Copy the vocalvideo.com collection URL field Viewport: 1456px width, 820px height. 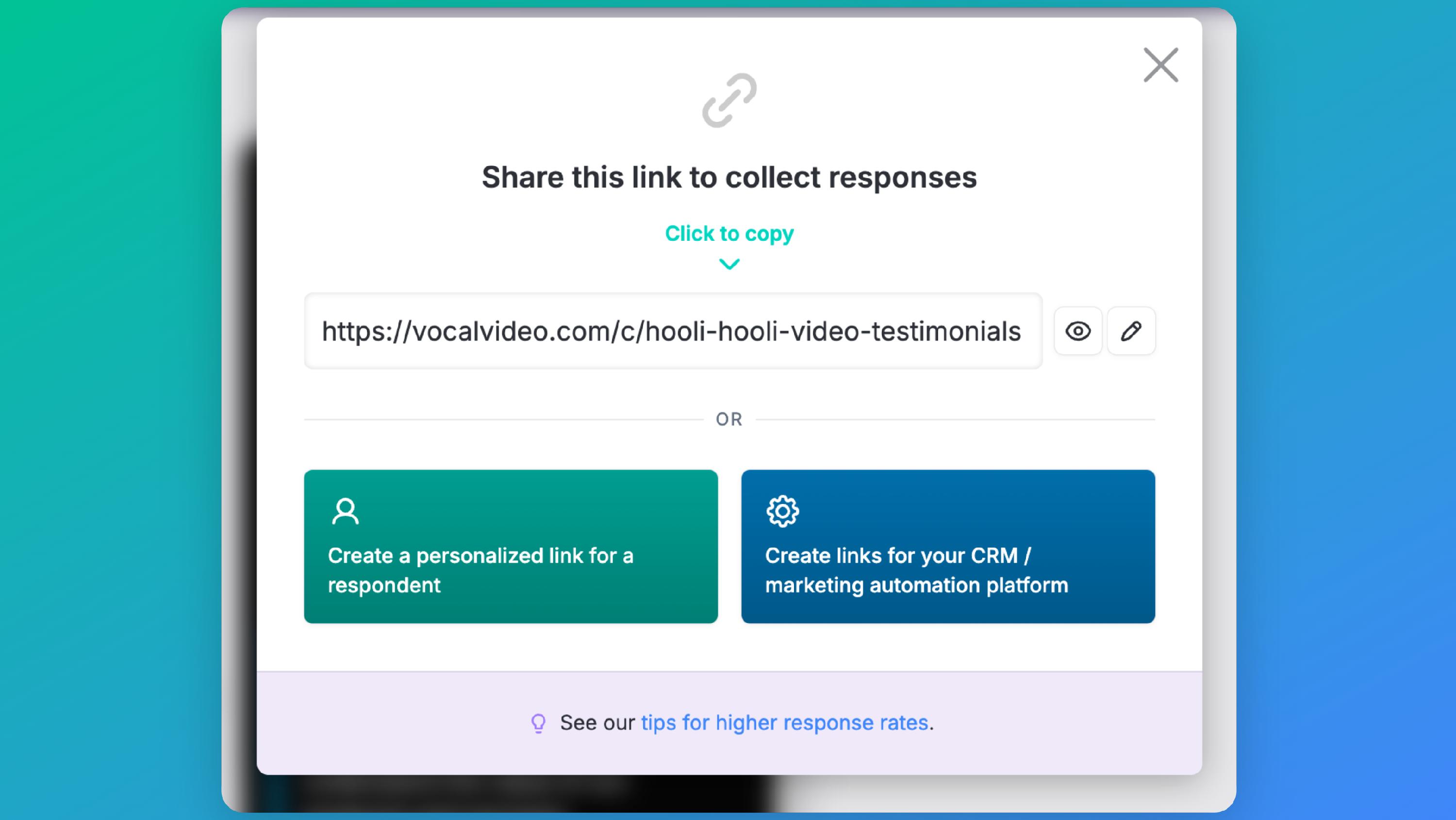[x=672, y=331]
